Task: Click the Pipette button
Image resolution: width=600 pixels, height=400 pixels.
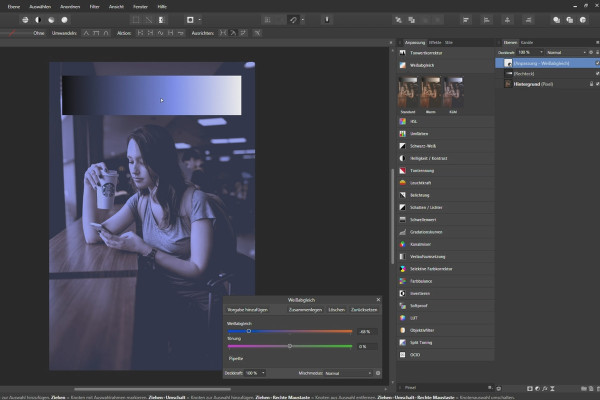Action: pyautogui.click(x=236, y=359)
